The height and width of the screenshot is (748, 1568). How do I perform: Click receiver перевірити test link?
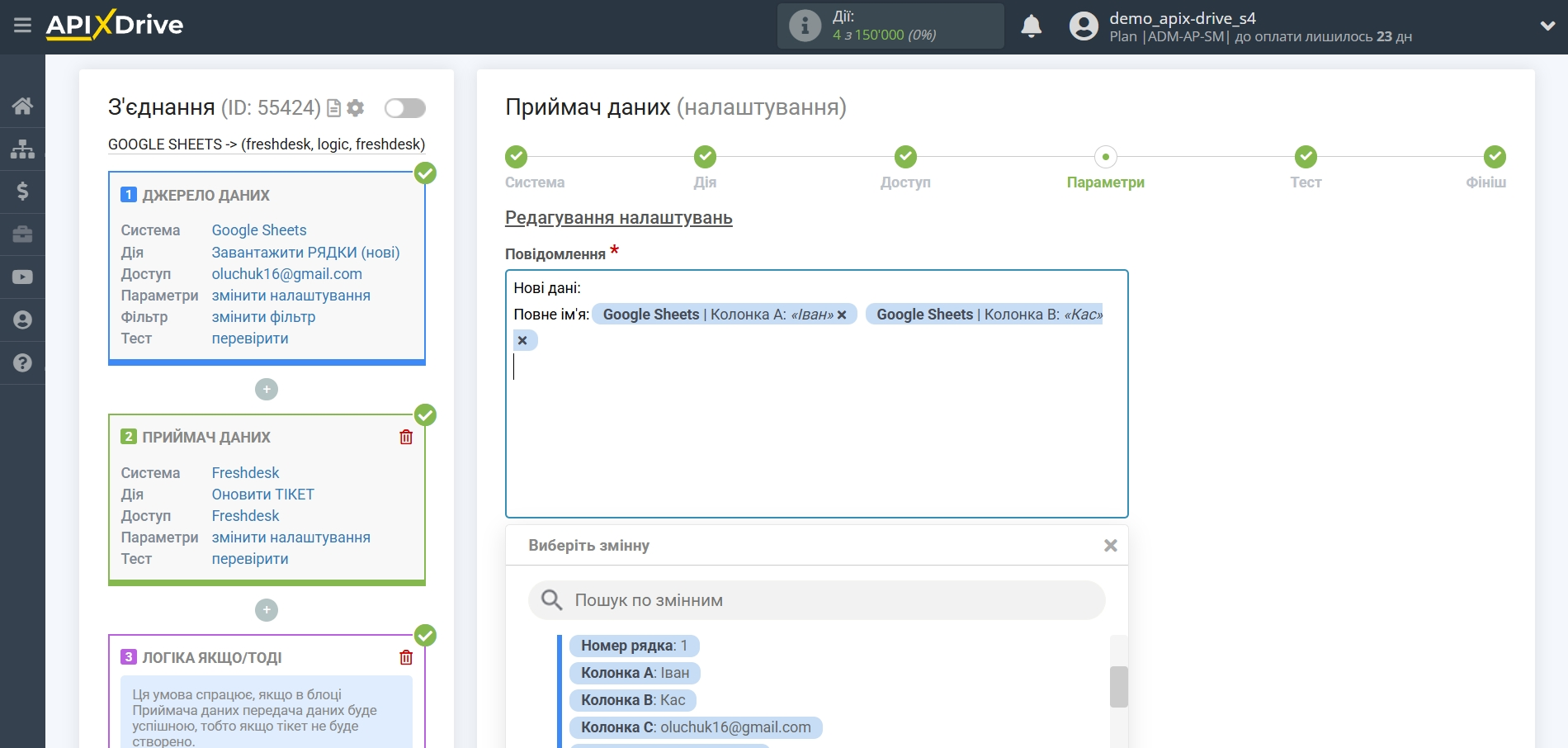coord(250,559)
